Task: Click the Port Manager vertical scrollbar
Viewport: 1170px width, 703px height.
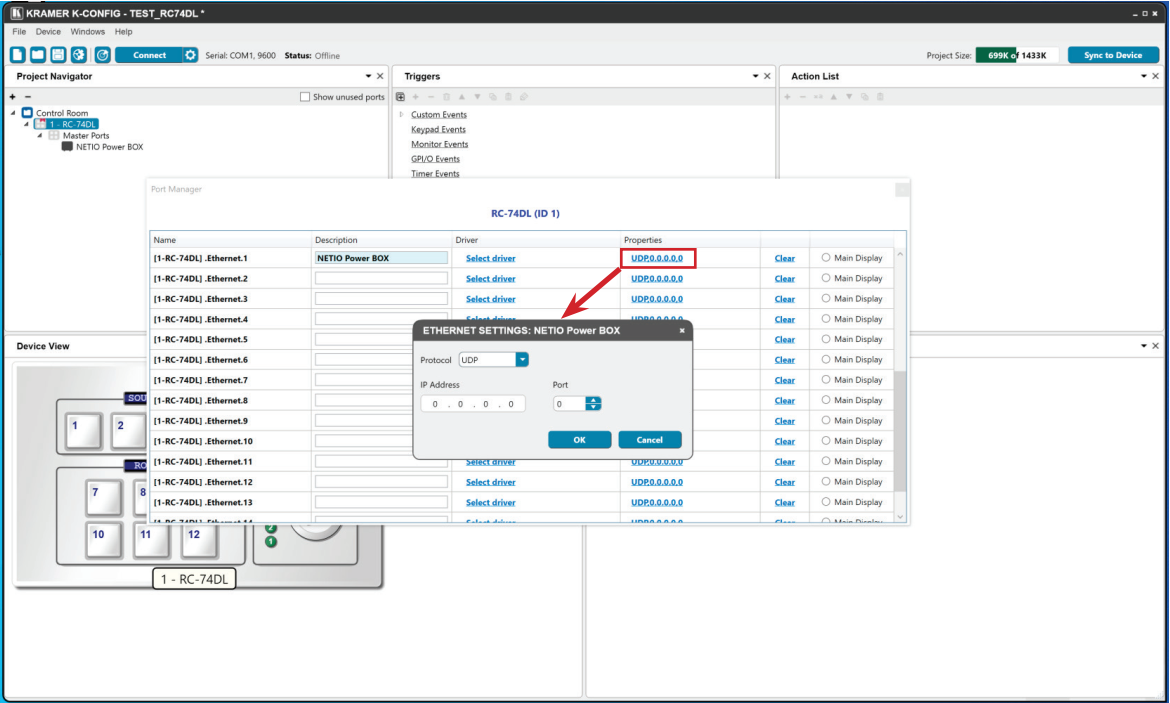Action: [900, 431]
